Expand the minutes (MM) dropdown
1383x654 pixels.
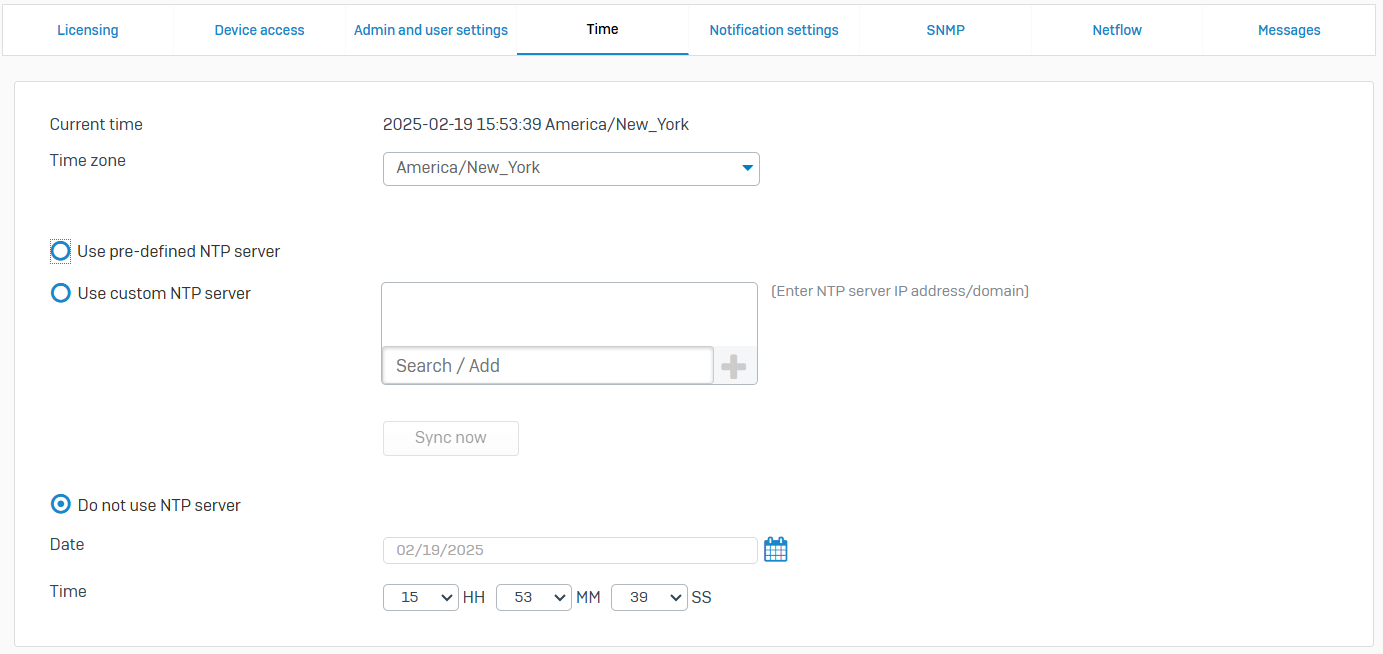pyautogui.click(x=533, y=598)
